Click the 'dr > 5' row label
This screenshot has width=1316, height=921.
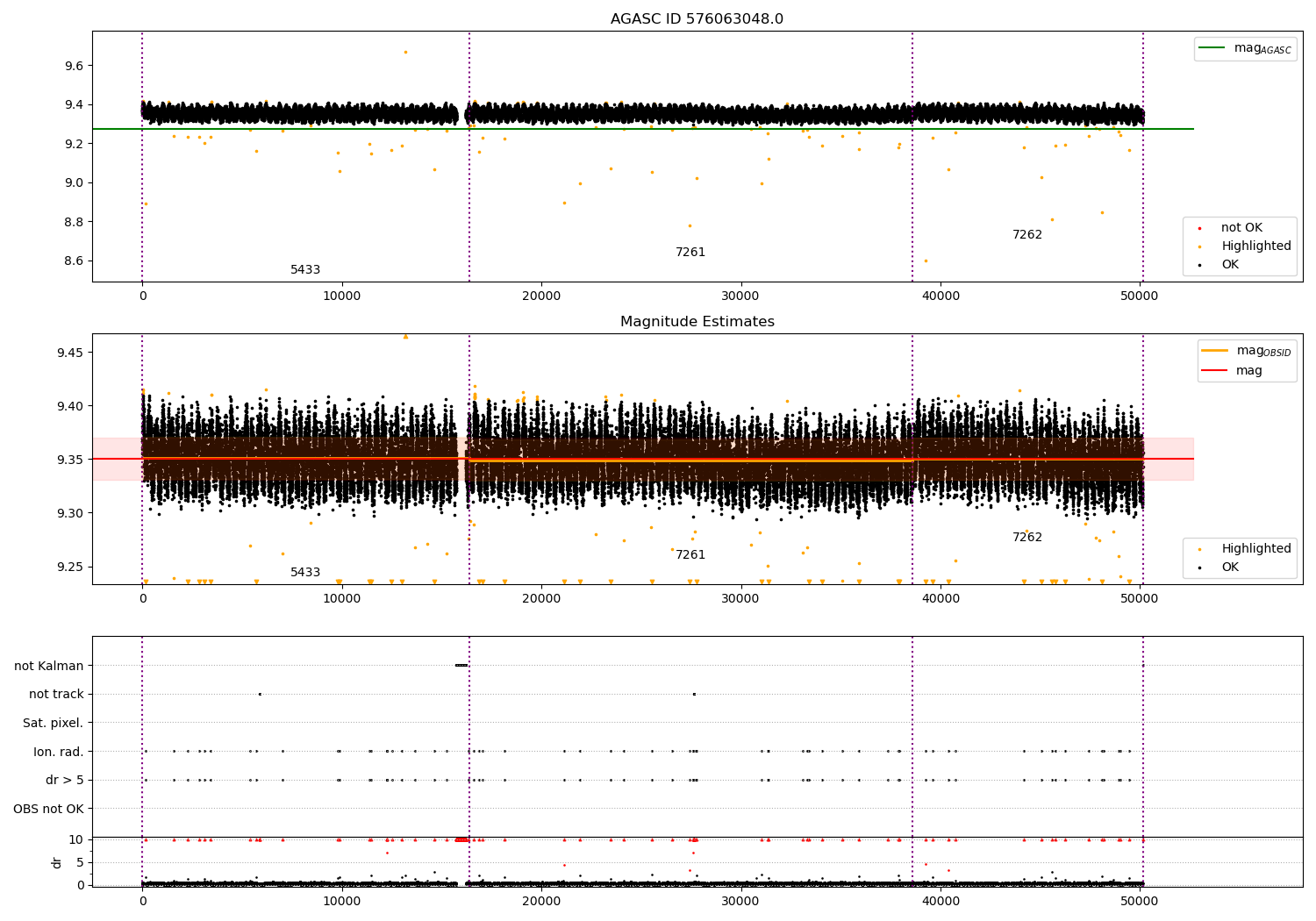pyautogui.click(x=65, y=781)
